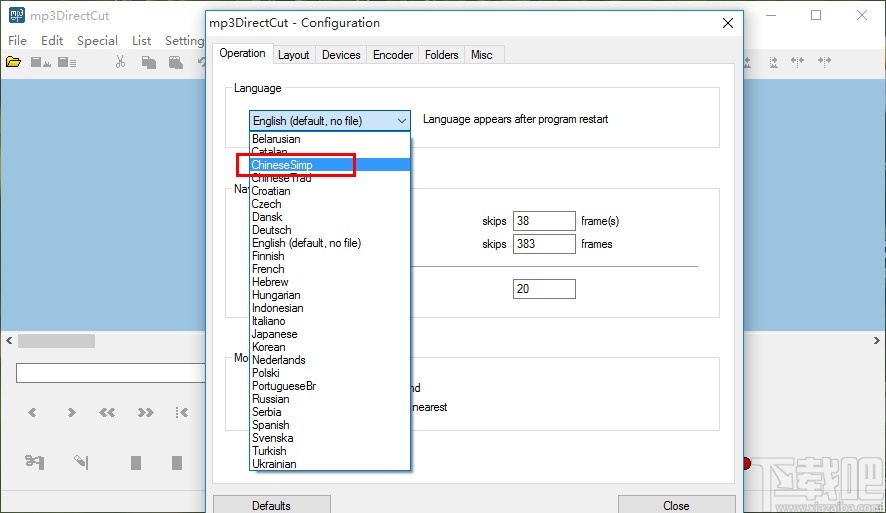Click the single right chevron navigation button

click(x=71, y=412)
